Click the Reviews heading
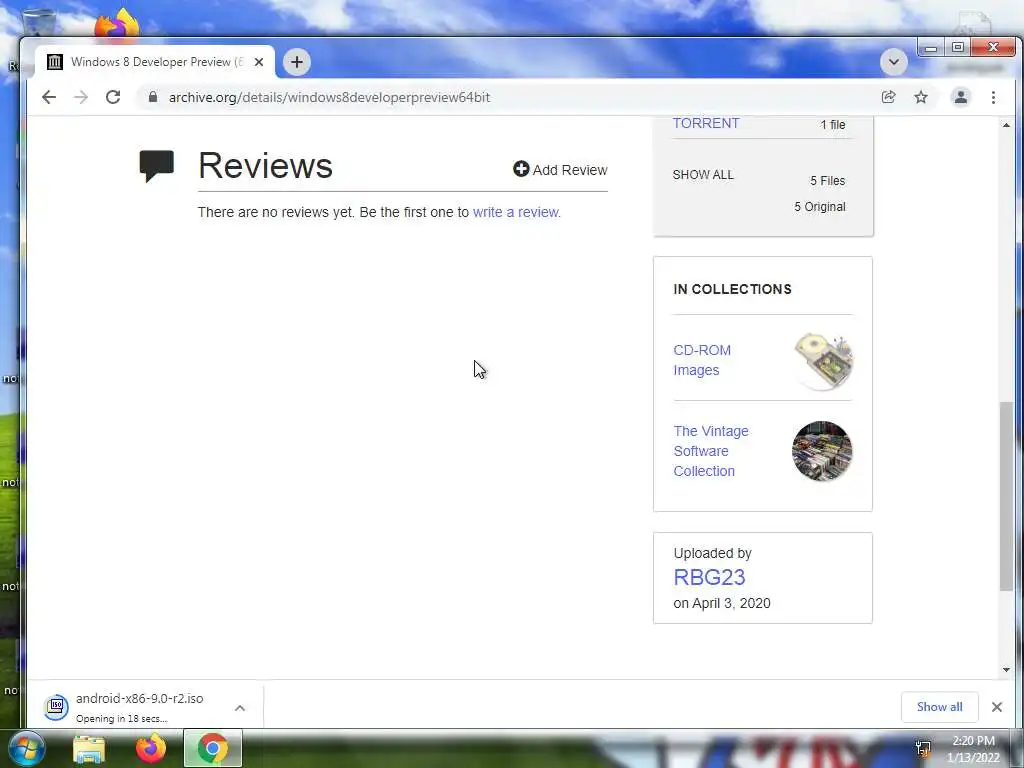 (x=265, y=165)
